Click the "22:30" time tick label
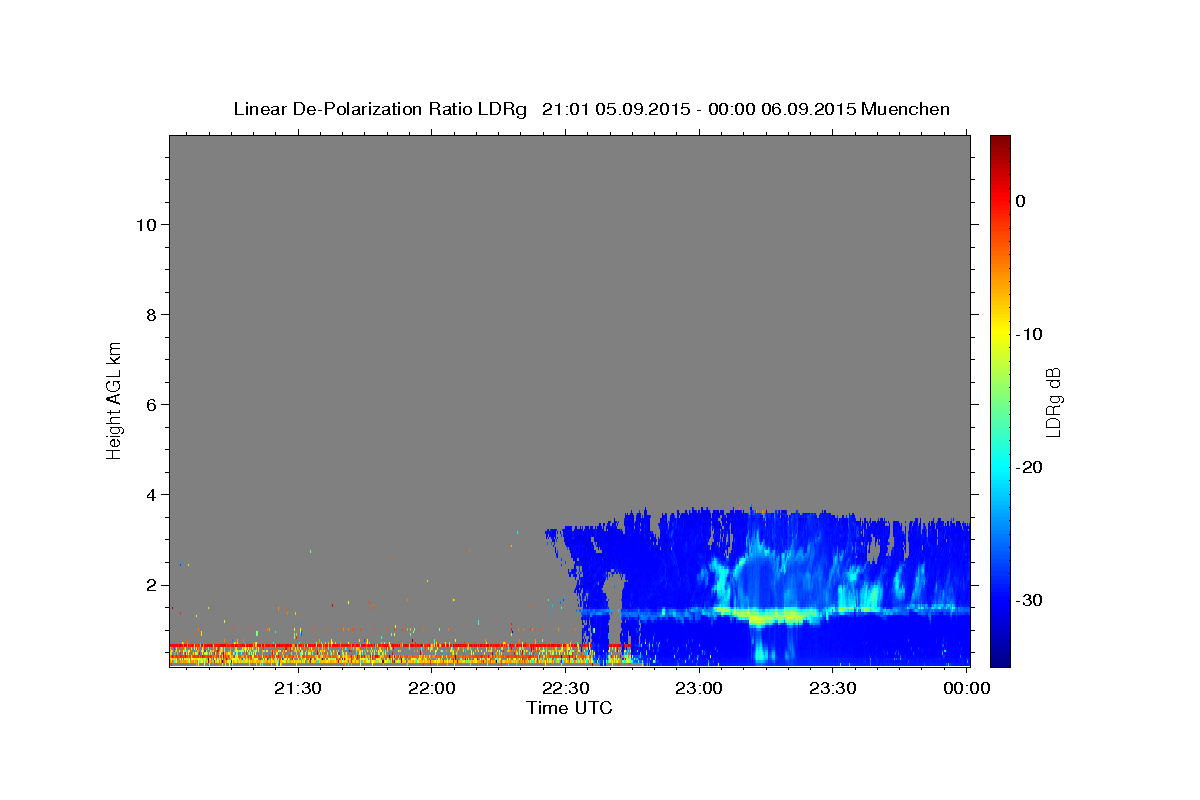This screenshot has height=800, width=1200. pos(565,688)
